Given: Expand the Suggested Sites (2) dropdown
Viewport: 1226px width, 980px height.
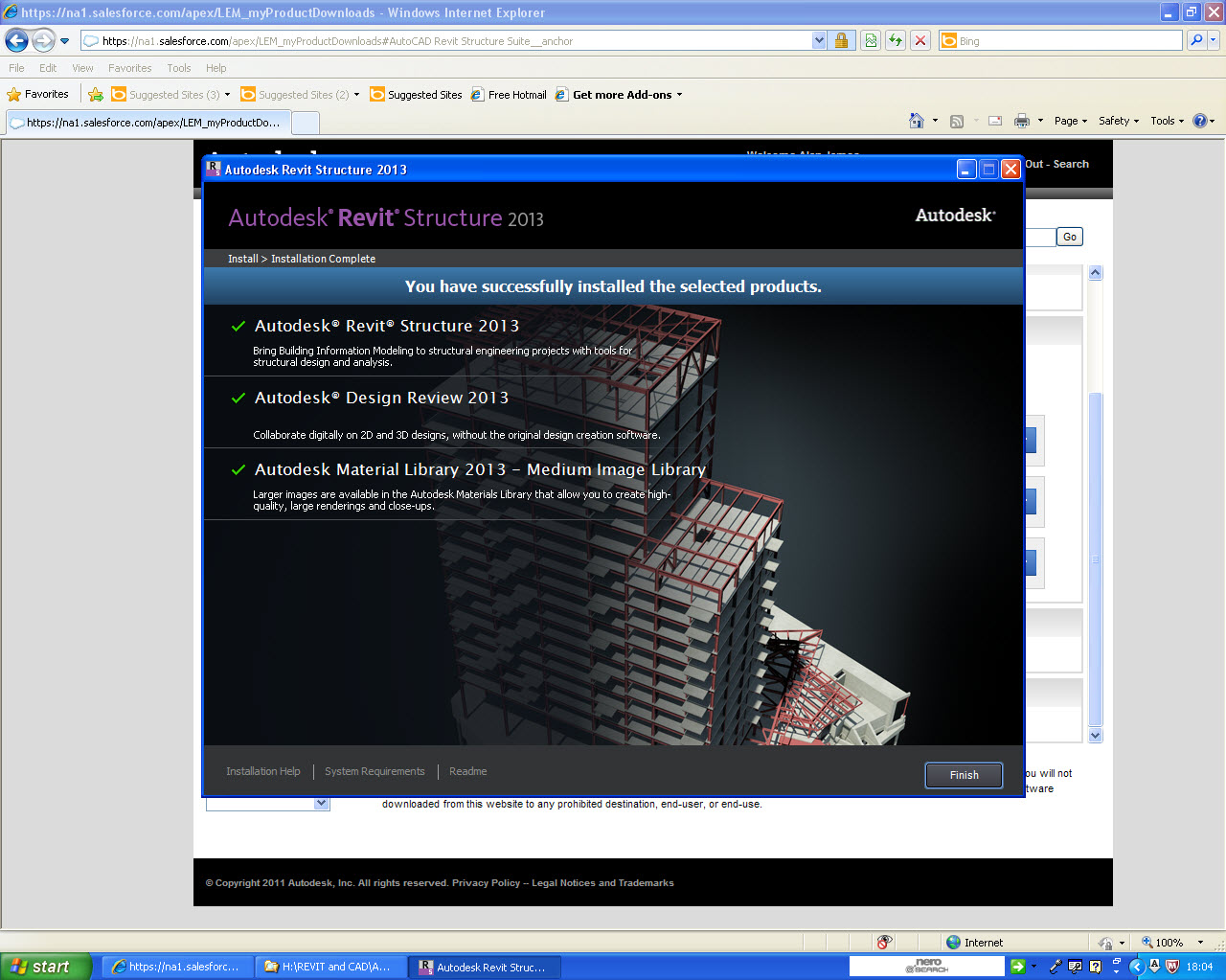Looking at the screenshot, I should click(x=356, y=95).
